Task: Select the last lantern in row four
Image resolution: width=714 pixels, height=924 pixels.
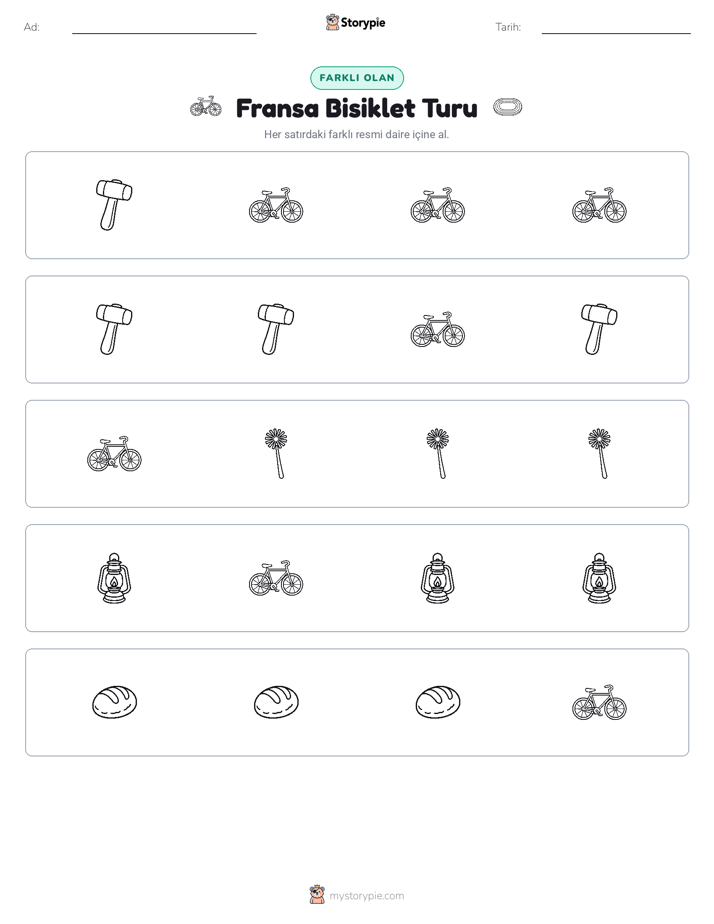Action: [x=600, y=578]
